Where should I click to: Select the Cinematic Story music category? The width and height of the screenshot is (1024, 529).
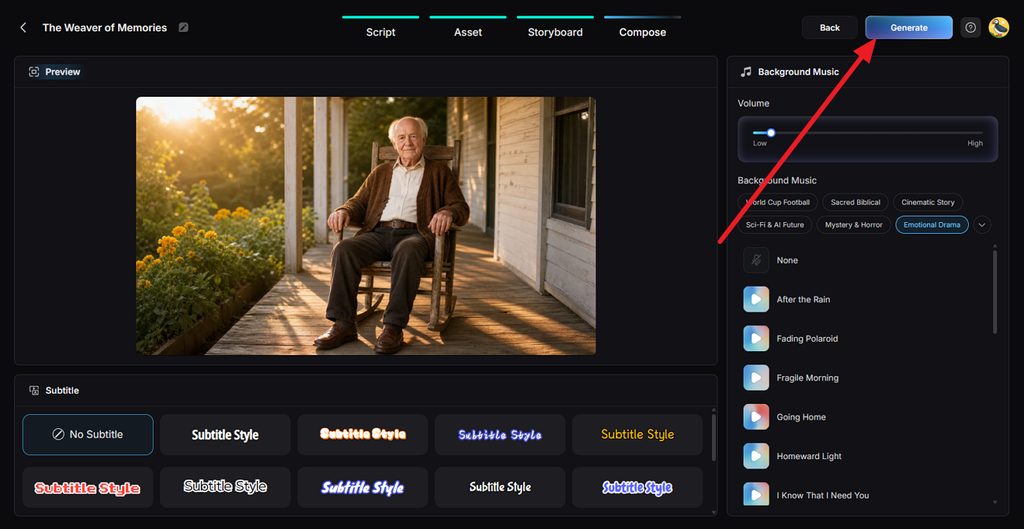(928, 202)
